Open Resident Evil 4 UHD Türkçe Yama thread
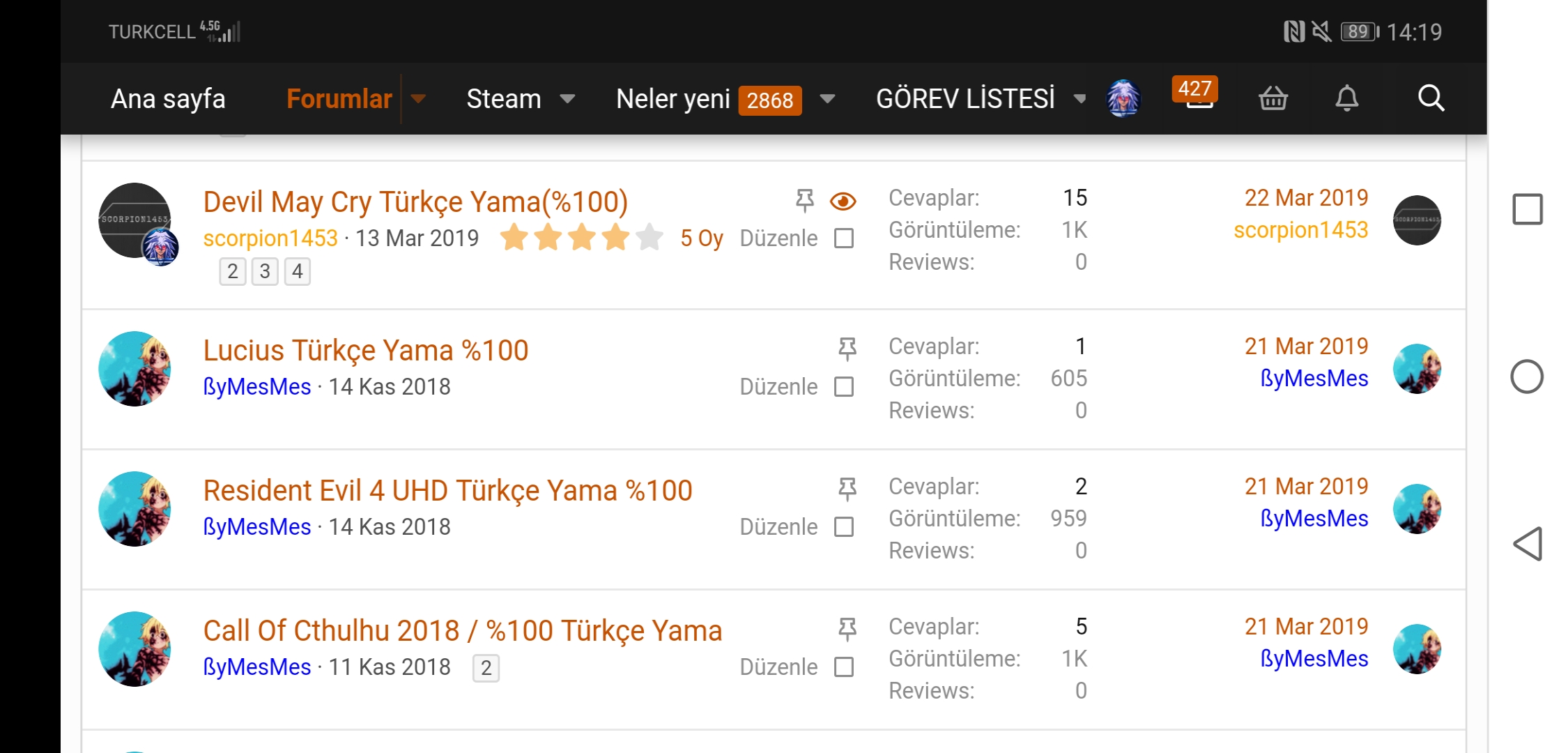 pyautogui.click(x=447, y=491)
